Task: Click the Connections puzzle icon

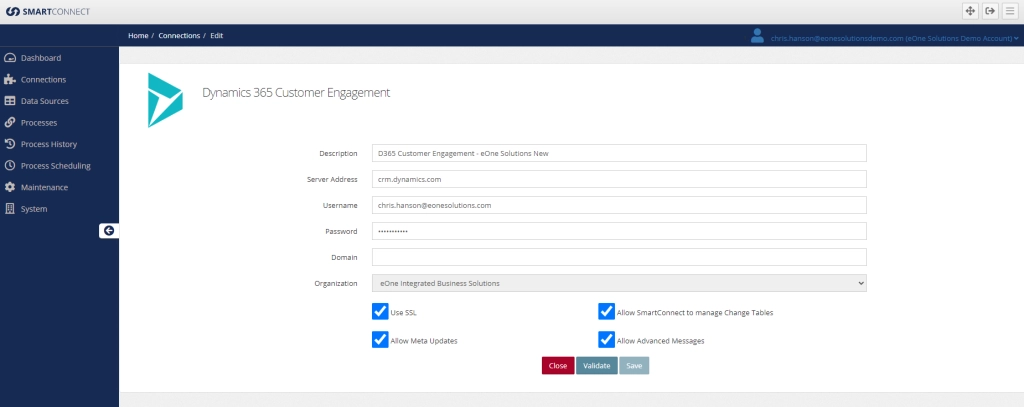Action: click(9, 80)
